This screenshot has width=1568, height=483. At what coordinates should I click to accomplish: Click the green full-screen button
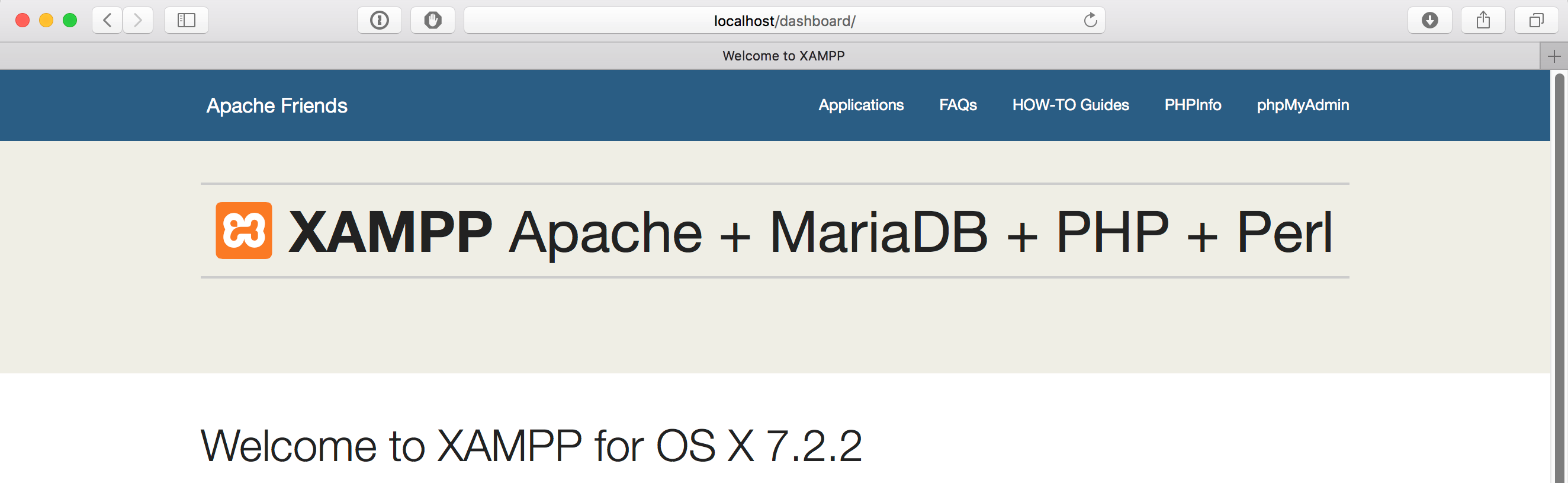[x=70, y=21]
